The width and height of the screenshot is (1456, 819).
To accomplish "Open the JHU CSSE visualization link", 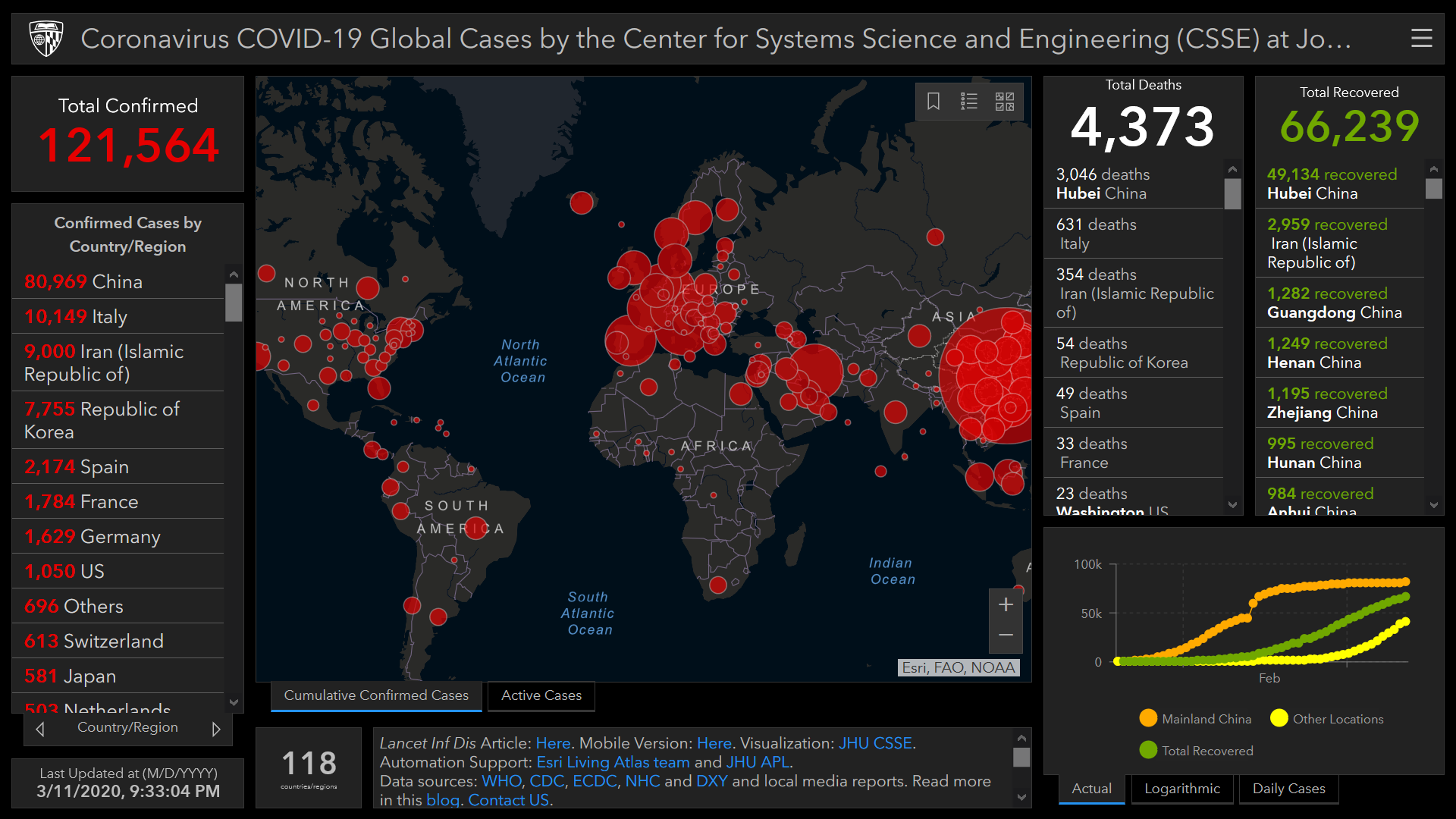I will (875, 743).
